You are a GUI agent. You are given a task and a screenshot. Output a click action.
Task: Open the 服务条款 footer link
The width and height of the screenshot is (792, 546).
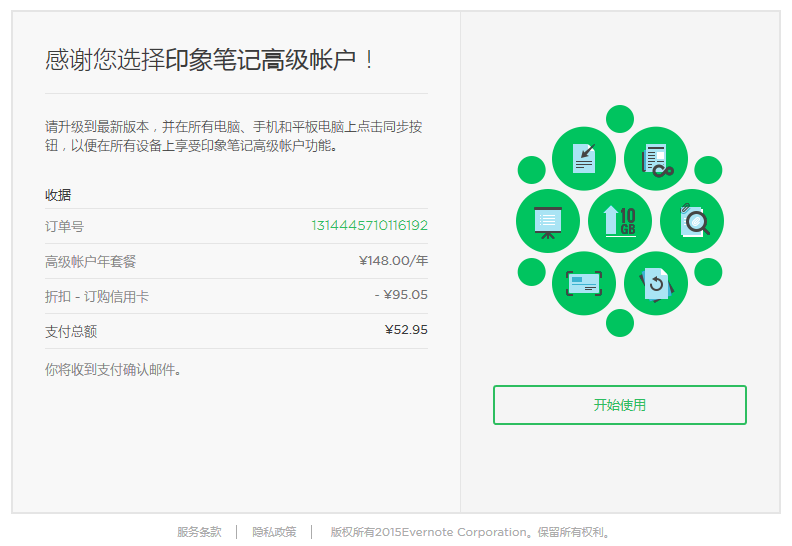[199, 532]
